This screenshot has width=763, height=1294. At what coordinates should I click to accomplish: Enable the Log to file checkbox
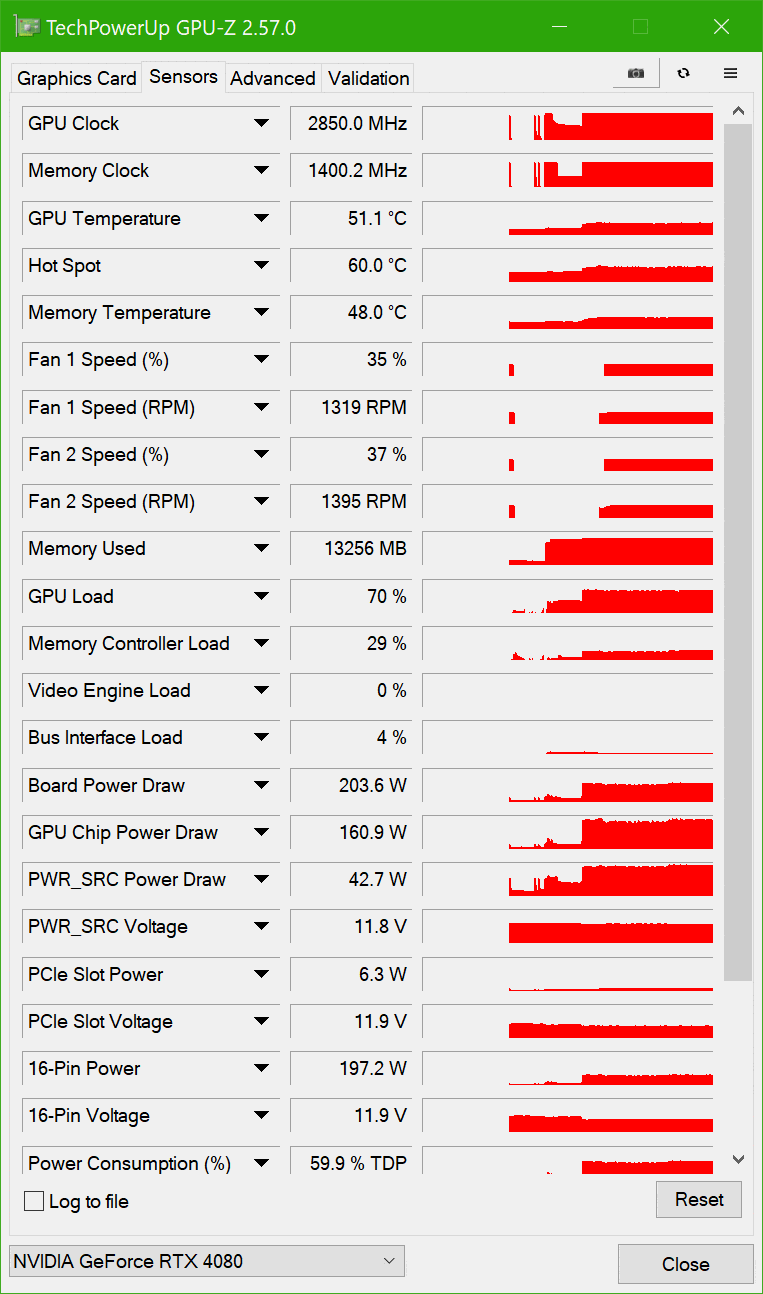click(x=34, y=1201)
